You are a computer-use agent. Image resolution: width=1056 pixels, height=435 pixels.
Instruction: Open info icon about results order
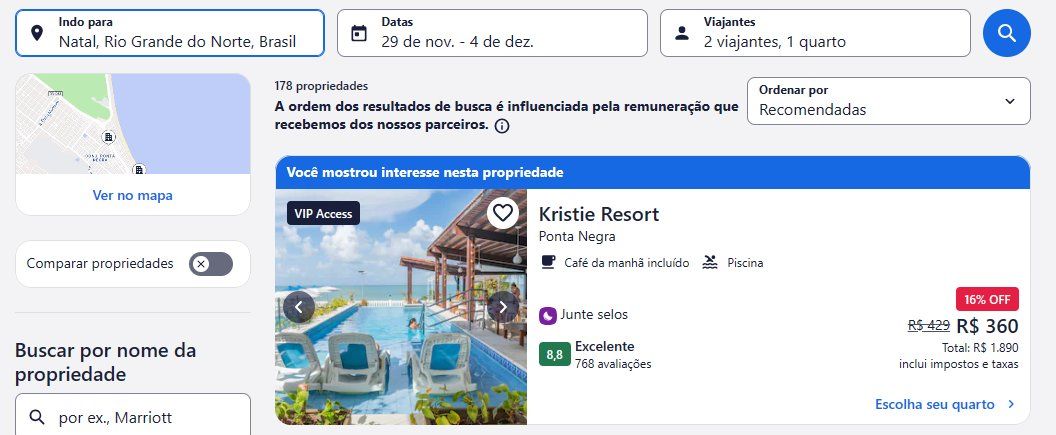[x=502, y=126]
